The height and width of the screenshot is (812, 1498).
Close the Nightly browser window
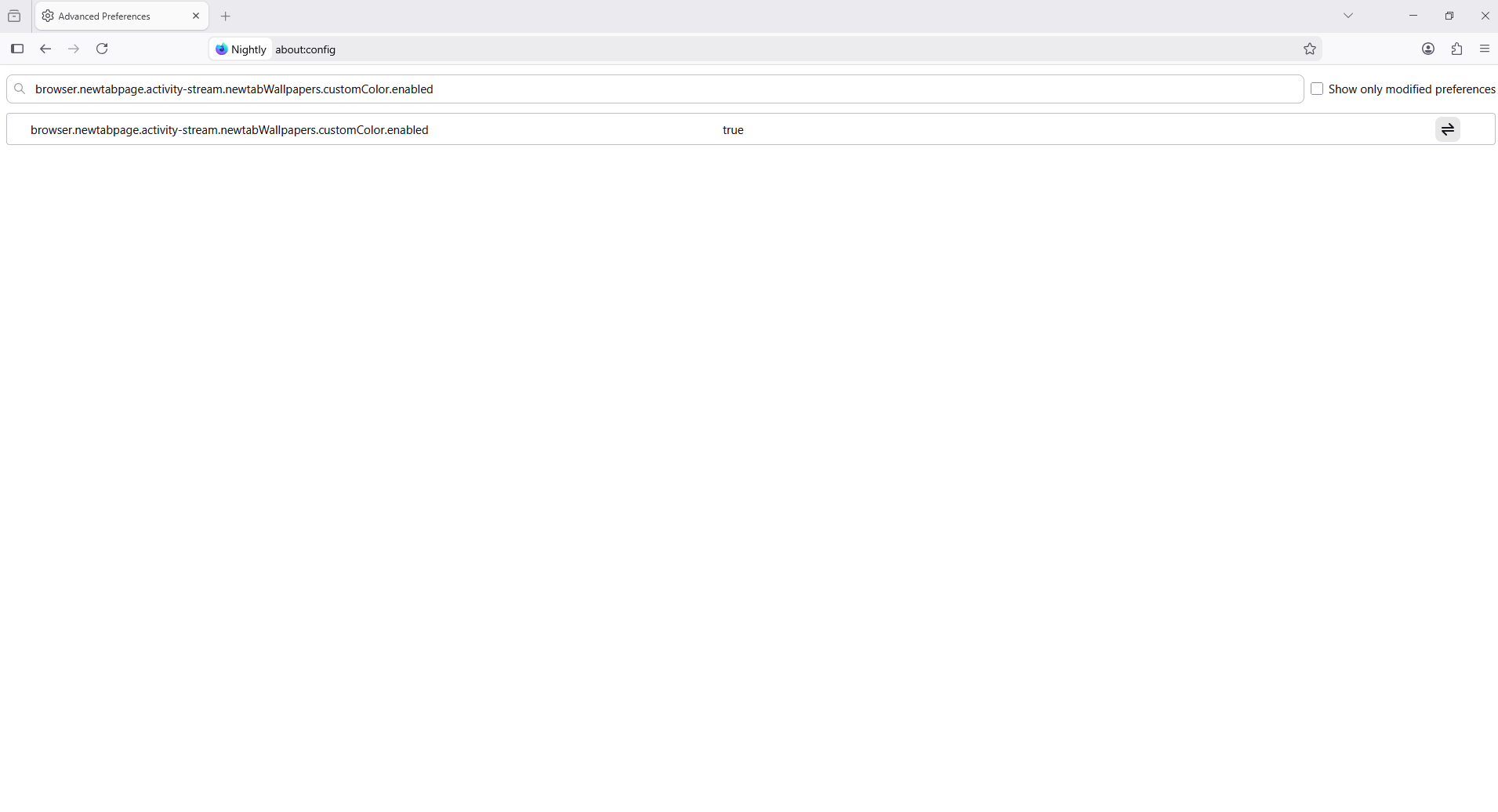point(1485,16)
